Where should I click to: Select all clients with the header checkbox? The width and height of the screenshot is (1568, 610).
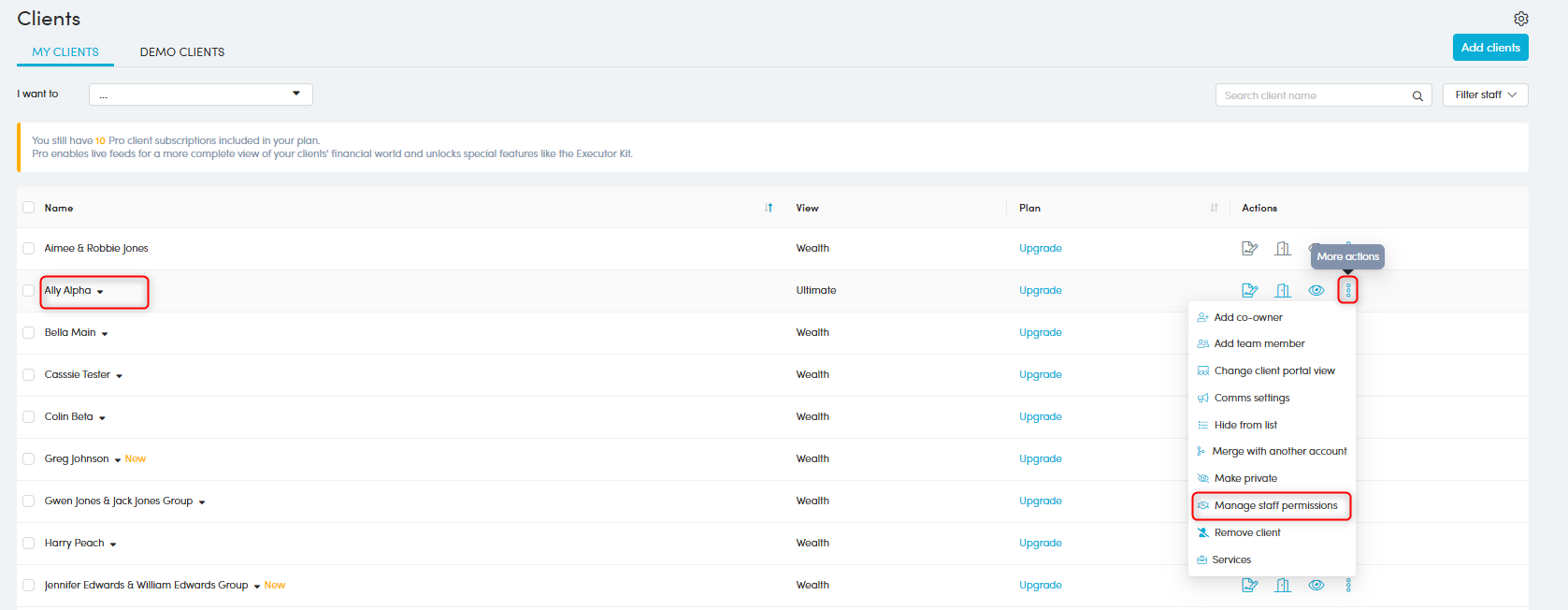(x=29, y=208)
